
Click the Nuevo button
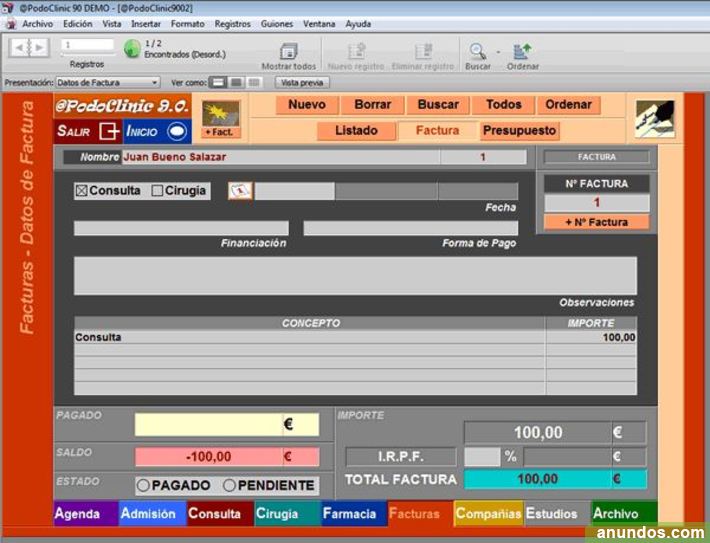(307, 105)
